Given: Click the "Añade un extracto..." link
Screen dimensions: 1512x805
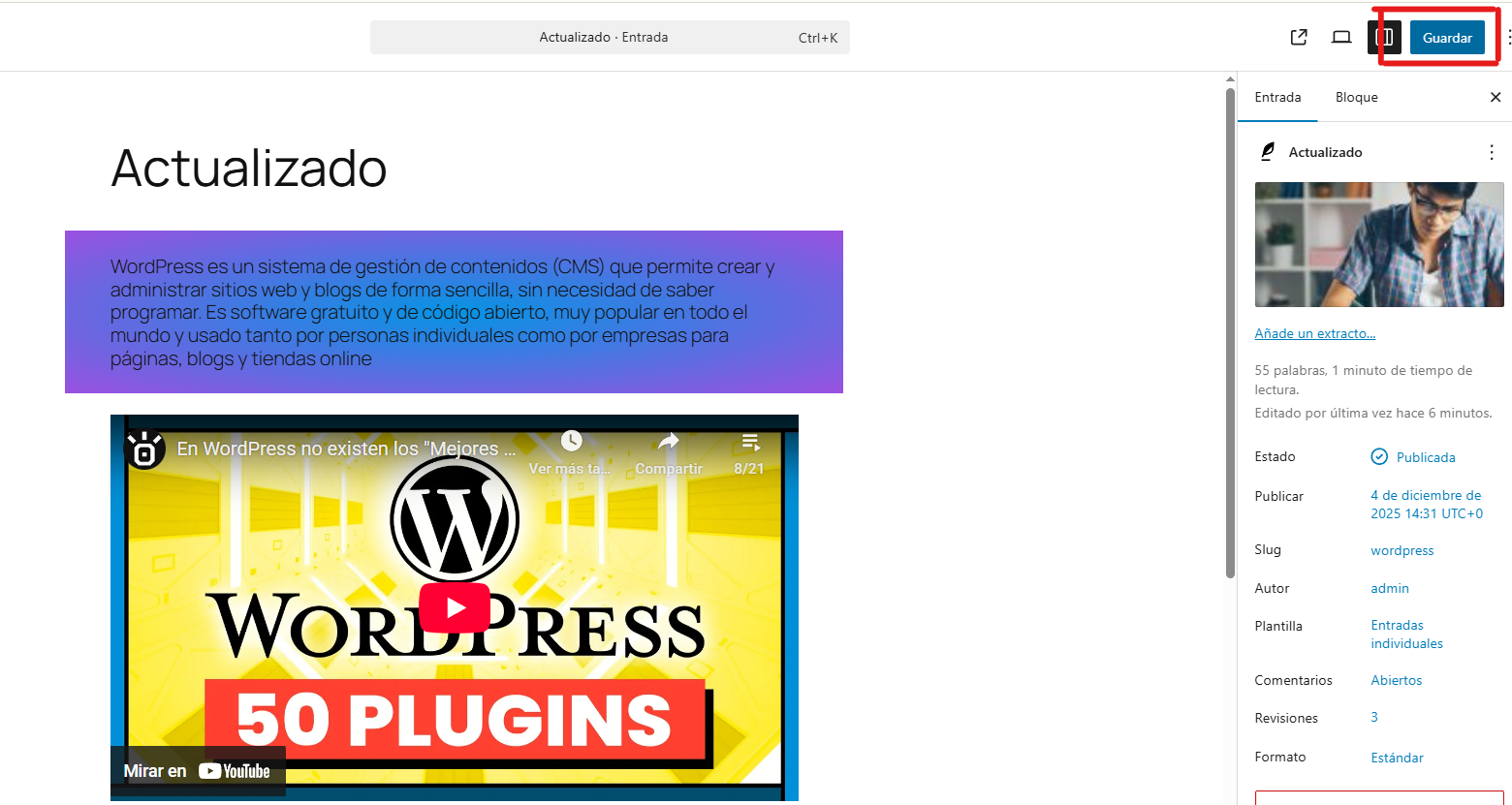Looking at the screenshot, I should click(1314, 333).
